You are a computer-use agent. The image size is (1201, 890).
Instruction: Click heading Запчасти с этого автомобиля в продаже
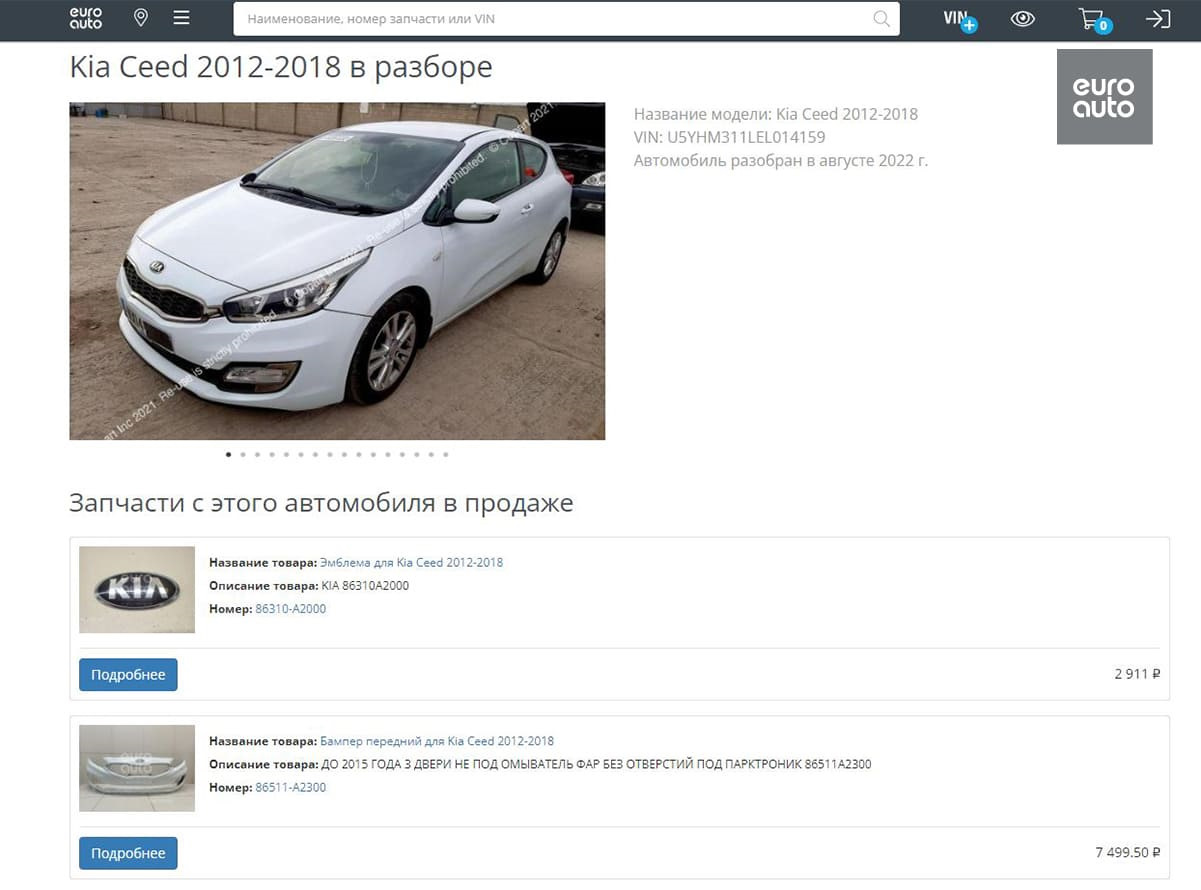coord(321,502)
